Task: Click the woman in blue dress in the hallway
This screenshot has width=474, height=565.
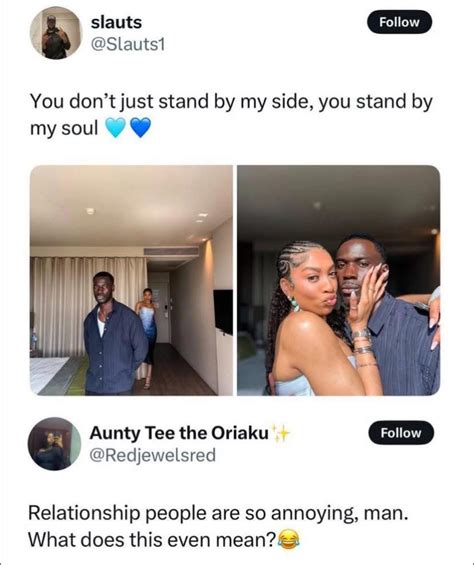Action: pyautogui.click(x=147, y=337)
